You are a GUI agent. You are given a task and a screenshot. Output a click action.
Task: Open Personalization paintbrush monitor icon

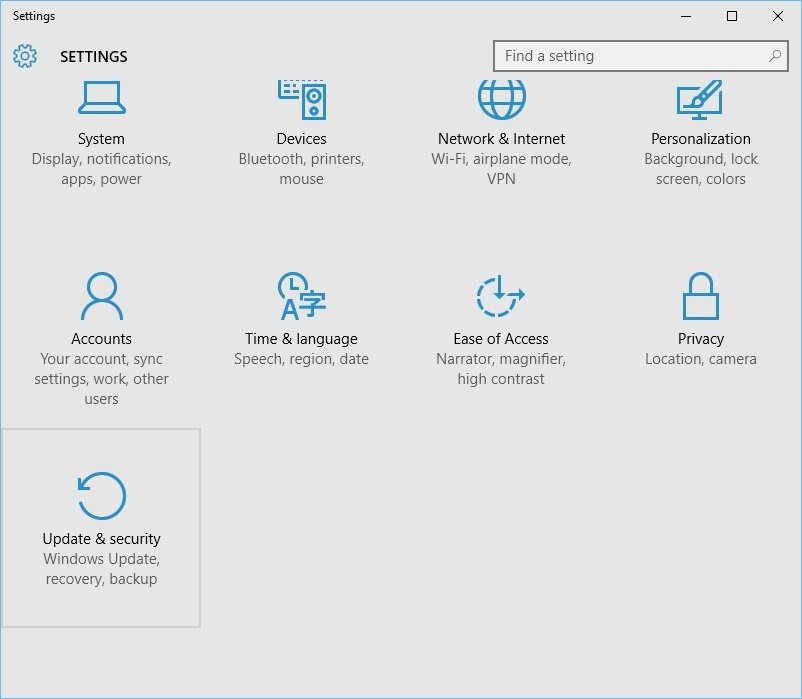700,100
